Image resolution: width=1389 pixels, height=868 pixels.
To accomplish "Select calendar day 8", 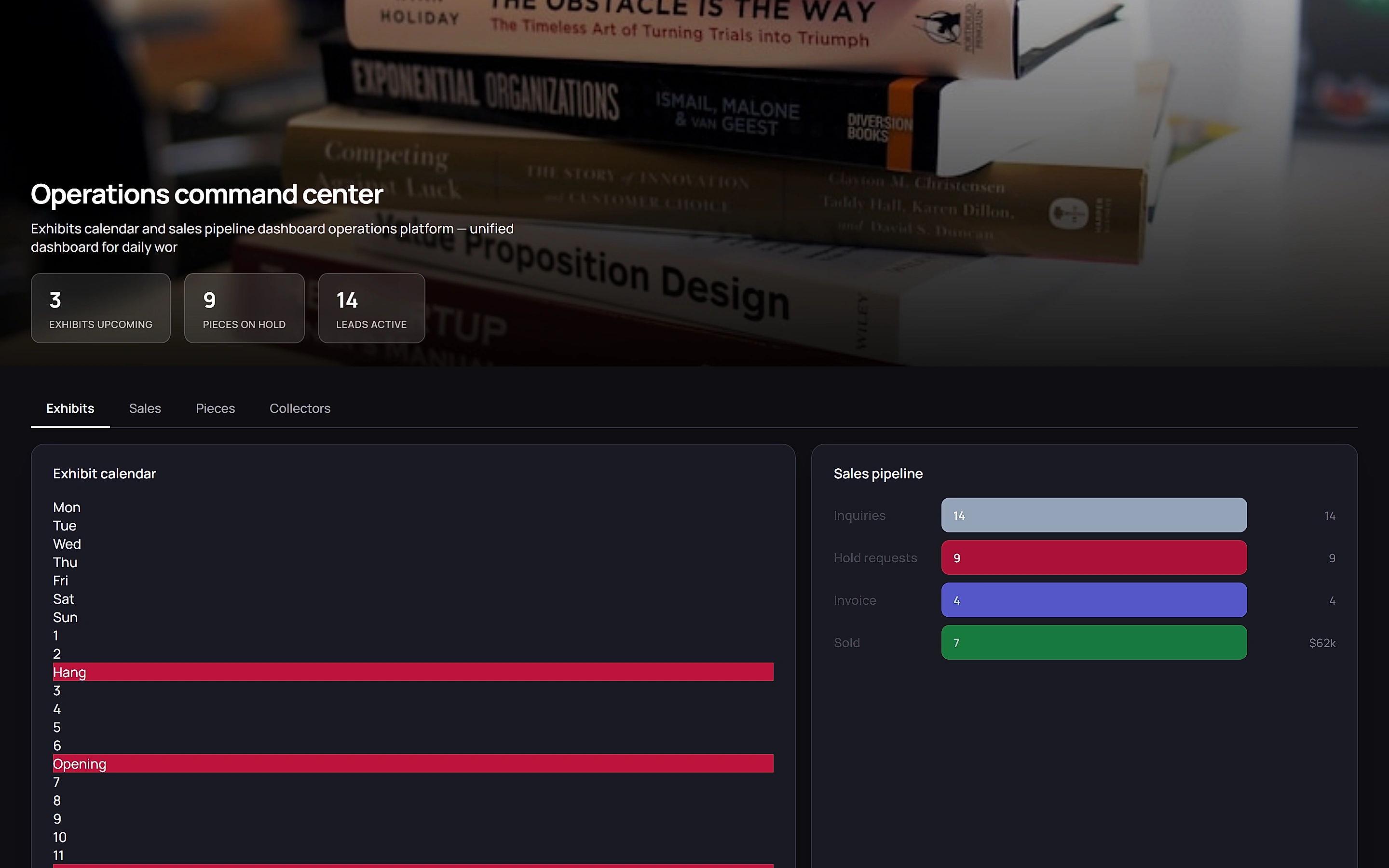I will (x=57, y=801).
